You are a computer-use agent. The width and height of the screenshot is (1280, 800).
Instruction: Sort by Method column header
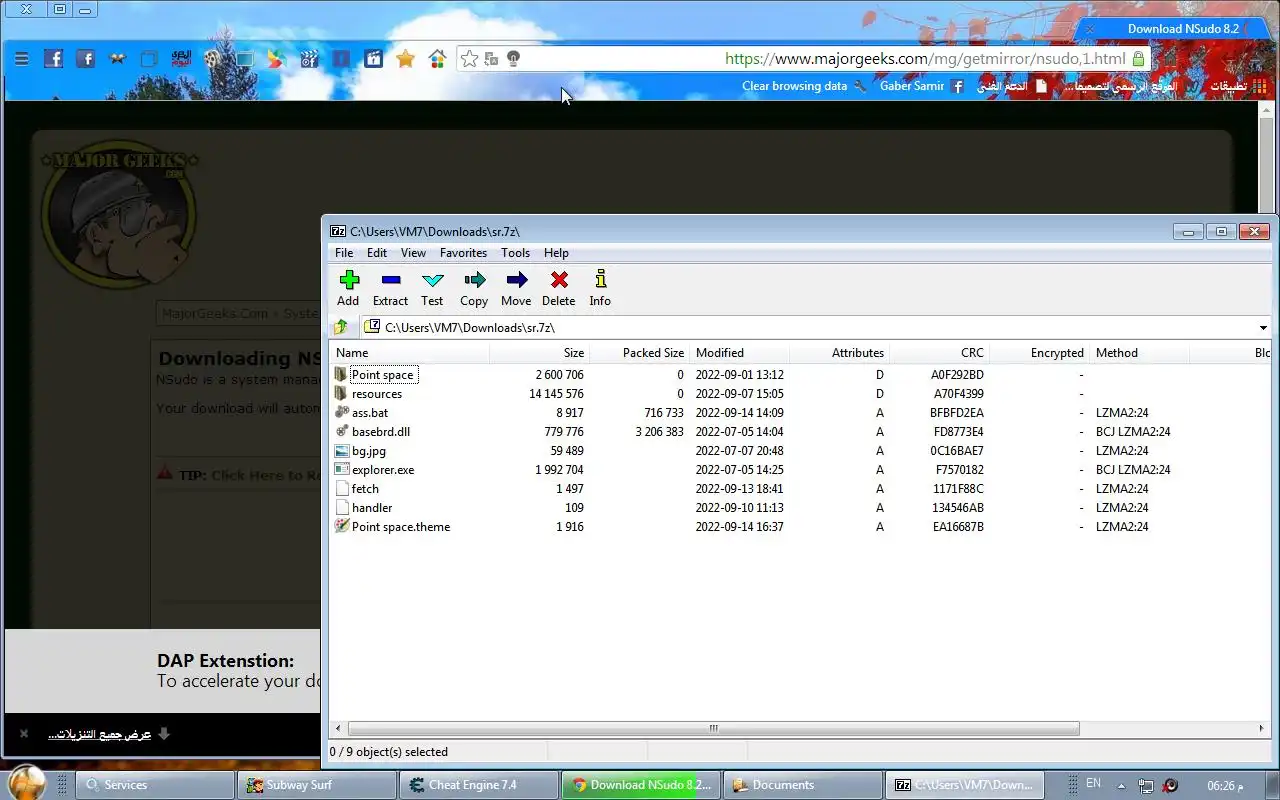click(x=1139, y=353)
